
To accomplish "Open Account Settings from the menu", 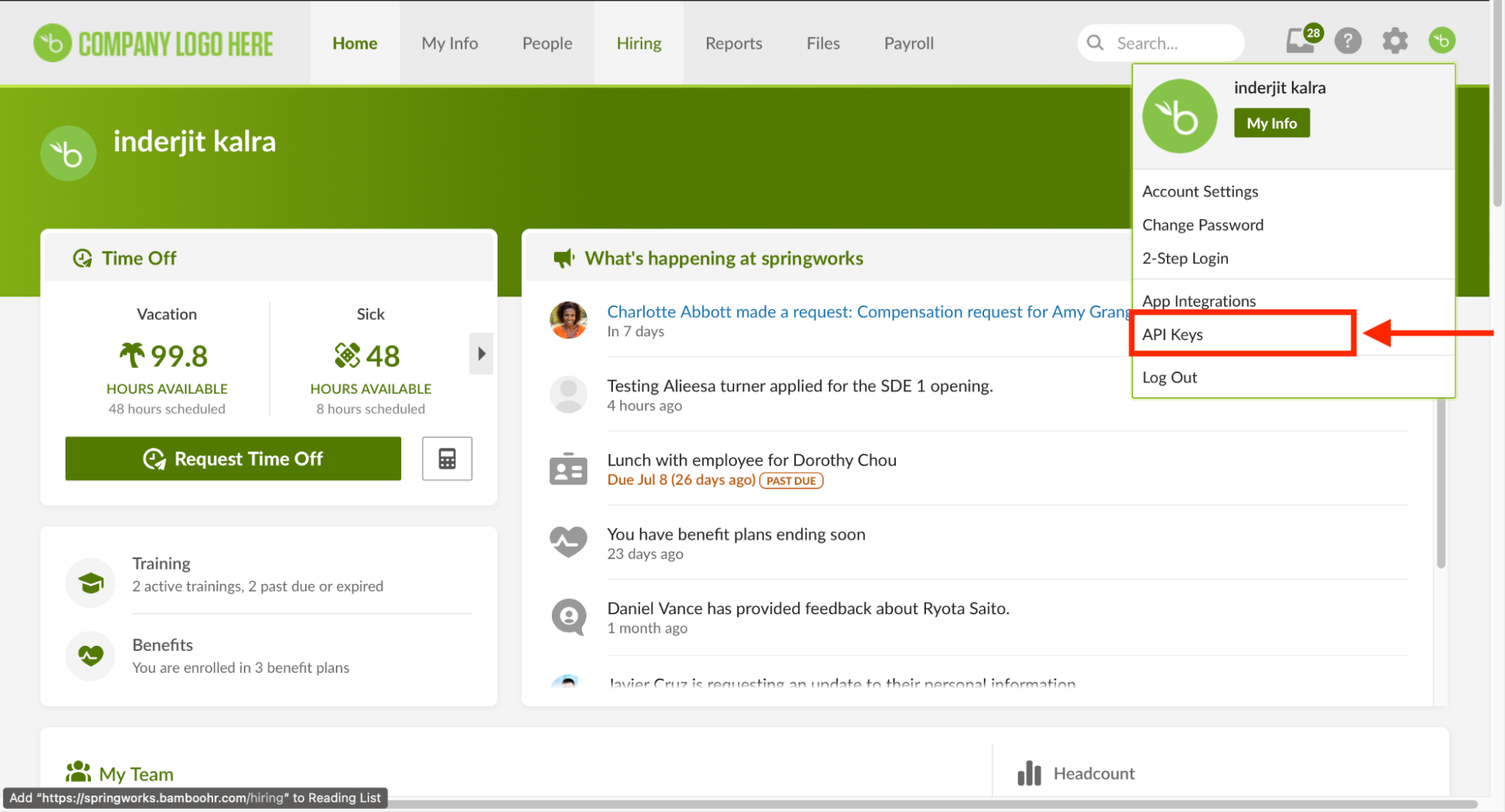I will [1199, 191].
